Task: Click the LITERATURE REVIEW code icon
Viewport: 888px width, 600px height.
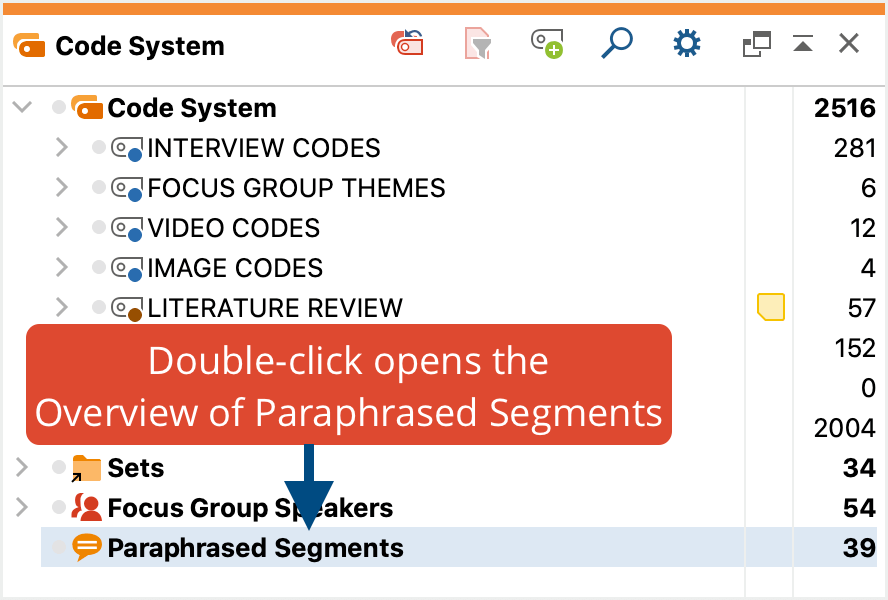Action: (127, 309)
